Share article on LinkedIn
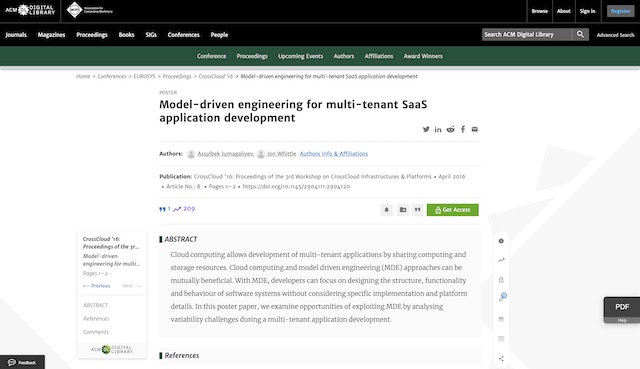This screenshot has height=369, width=640. click(x=438, y=129)
